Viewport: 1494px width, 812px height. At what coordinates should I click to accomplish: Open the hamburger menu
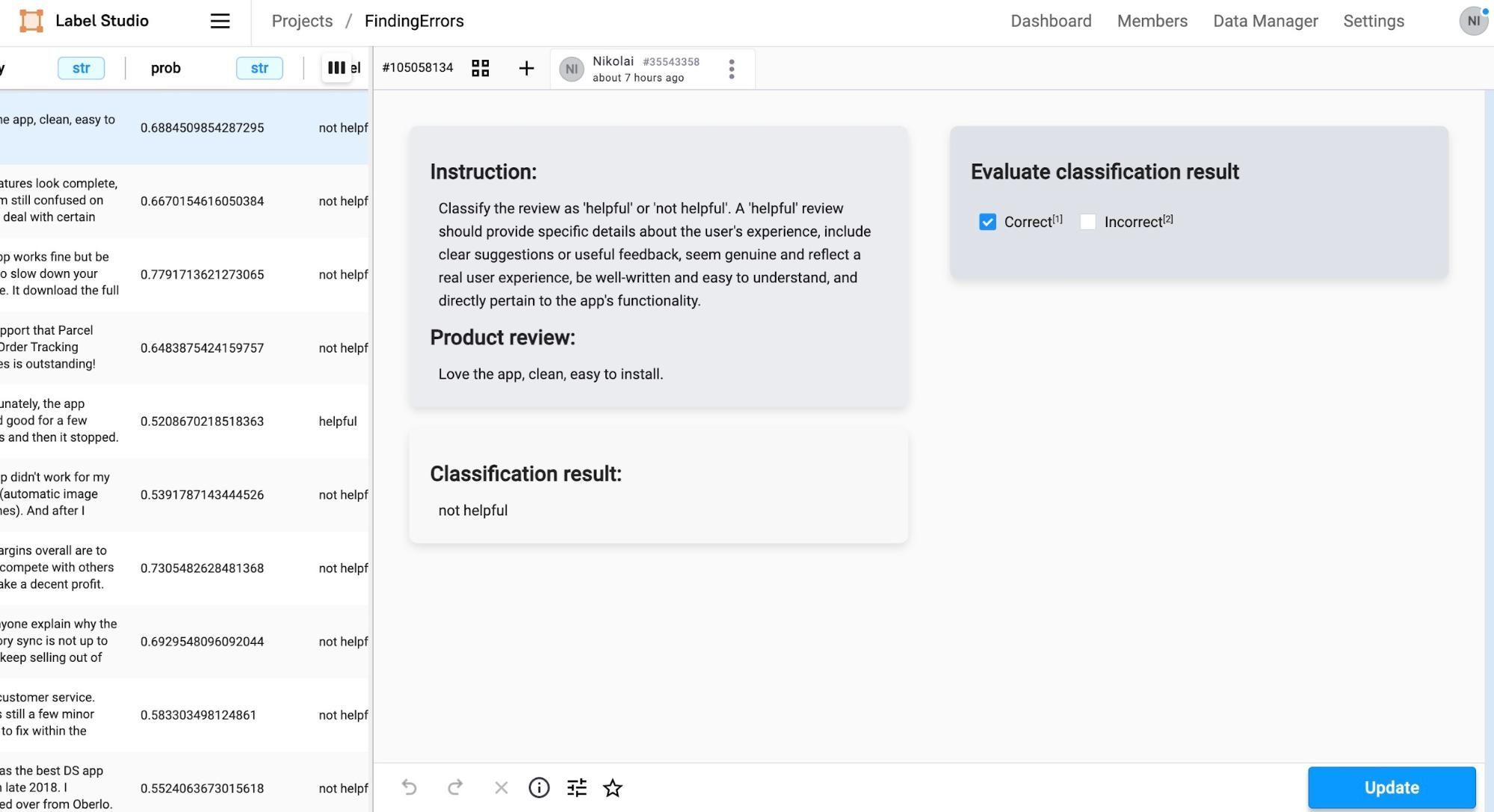(220, 21)
